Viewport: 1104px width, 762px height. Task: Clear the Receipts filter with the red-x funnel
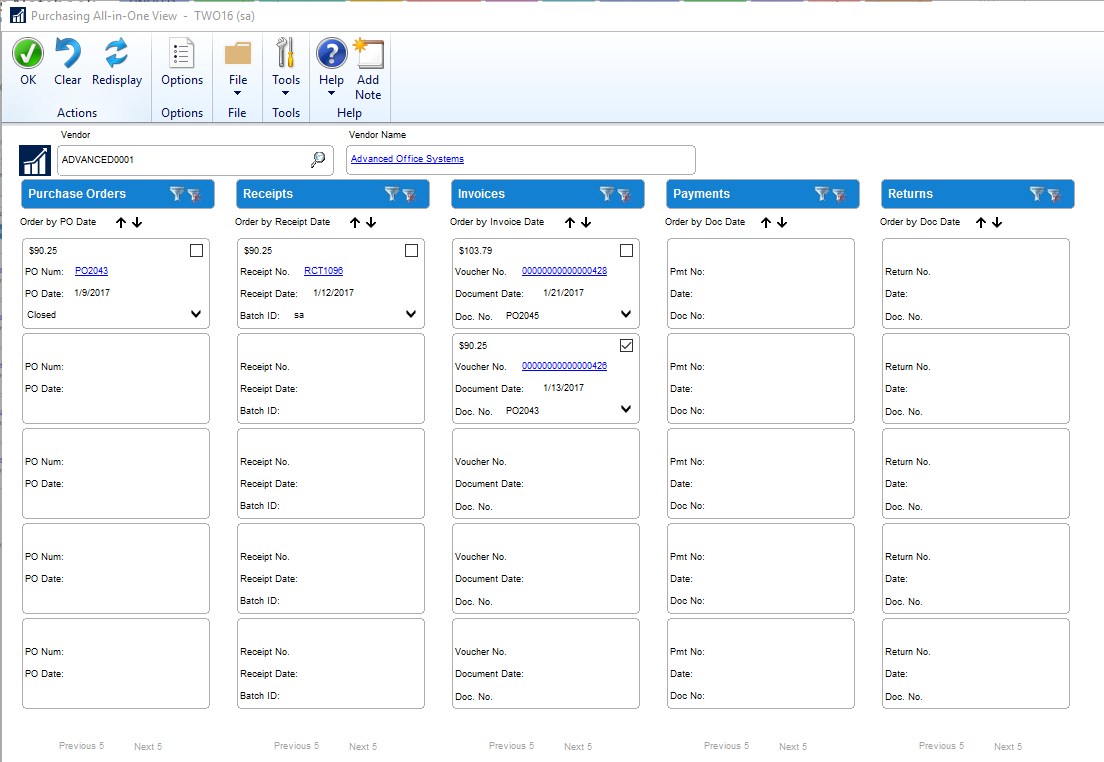point(409,195)
